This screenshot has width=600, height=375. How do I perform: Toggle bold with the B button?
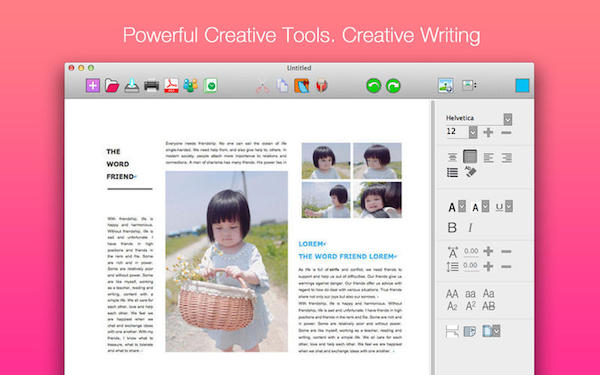pos(452,228)
